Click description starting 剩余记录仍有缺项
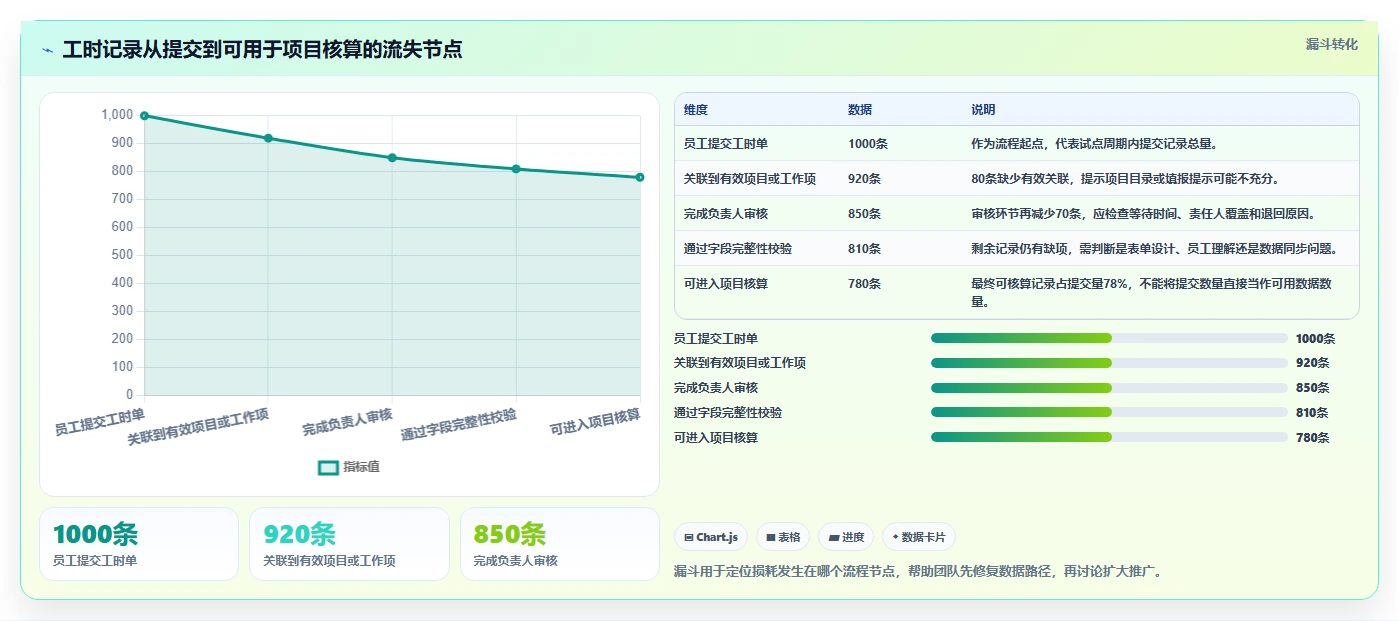Viewport: 1399px width, 621px height. click(x=1154, y=249)
